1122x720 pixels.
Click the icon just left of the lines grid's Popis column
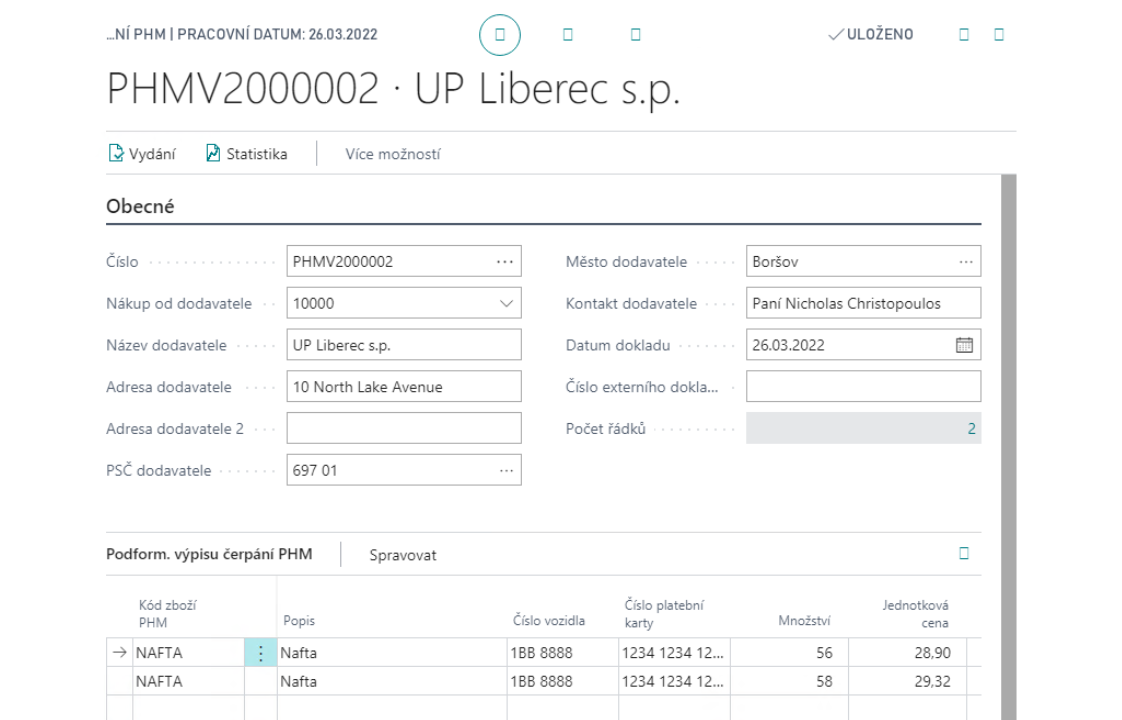(x=260, y=653)
